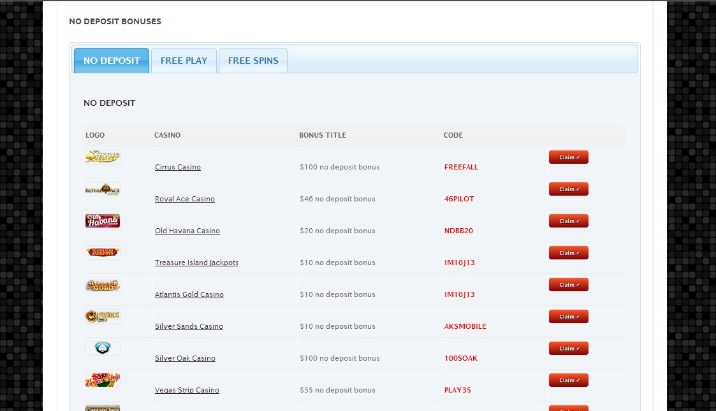Viewport: 716px width, 411px height.
Task: Select the NO DEPOSIT tab
Action: tap(111, 60)
